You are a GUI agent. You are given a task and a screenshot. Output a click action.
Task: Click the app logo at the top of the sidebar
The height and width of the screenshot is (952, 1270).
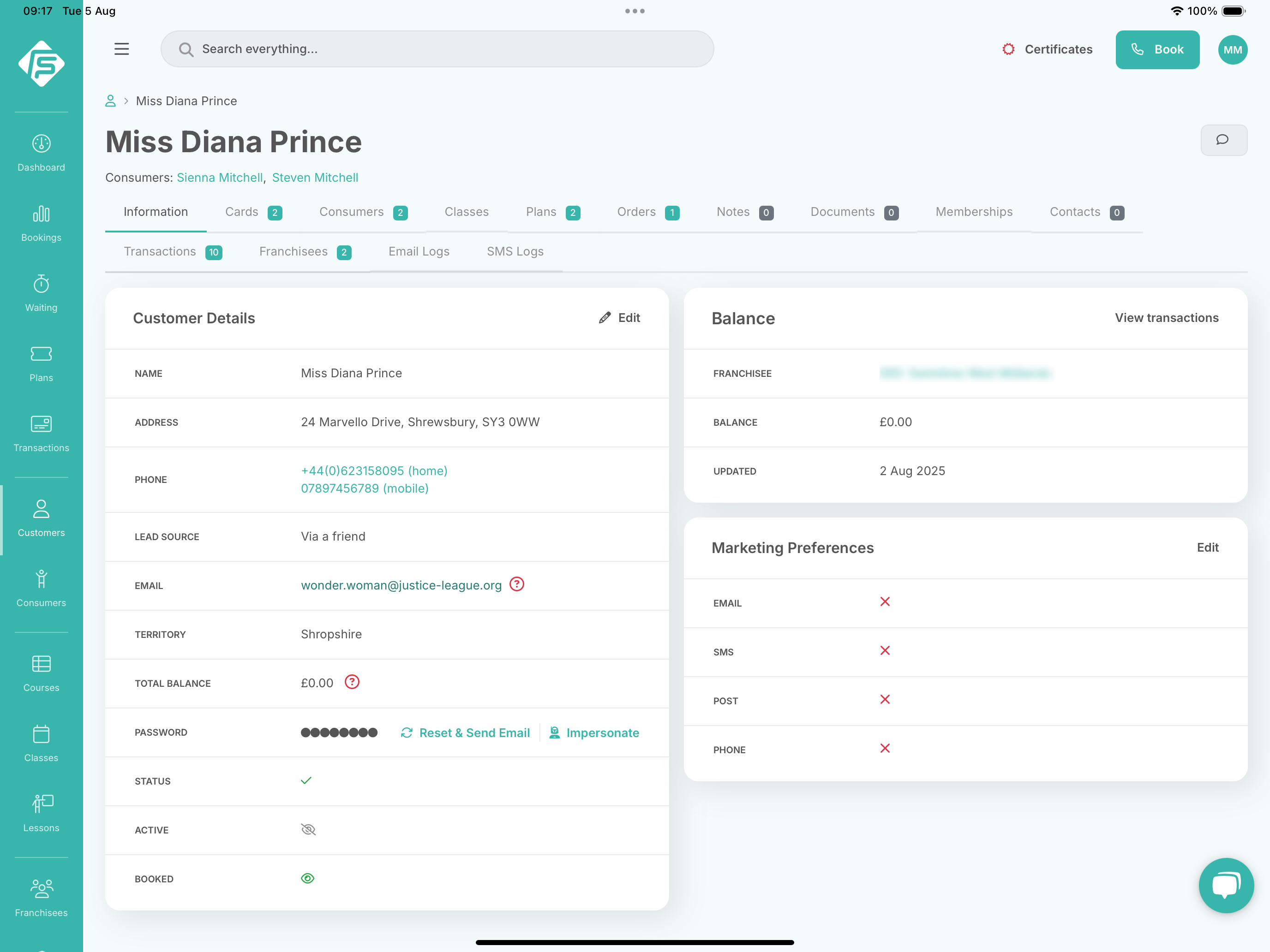tap(42, 64)
